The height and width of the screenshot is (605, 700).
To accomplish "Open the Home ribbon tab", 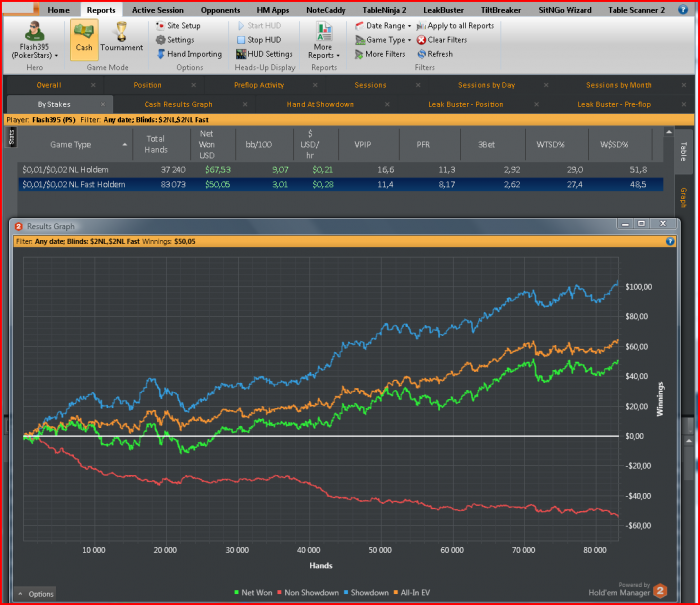I will 58,10.
